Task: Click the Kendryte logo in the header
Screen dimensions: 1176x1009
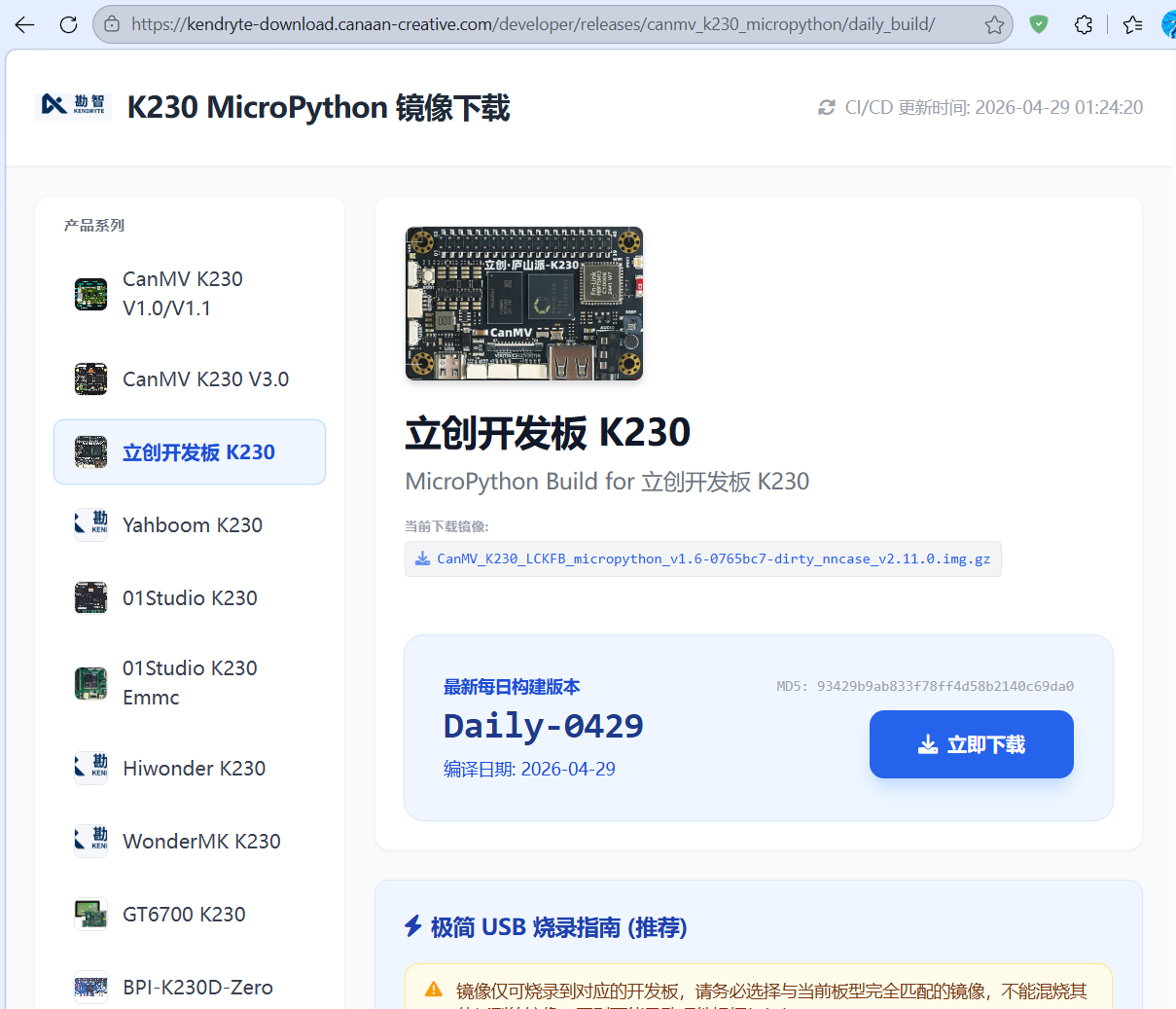Action: [x=73, y=105]
